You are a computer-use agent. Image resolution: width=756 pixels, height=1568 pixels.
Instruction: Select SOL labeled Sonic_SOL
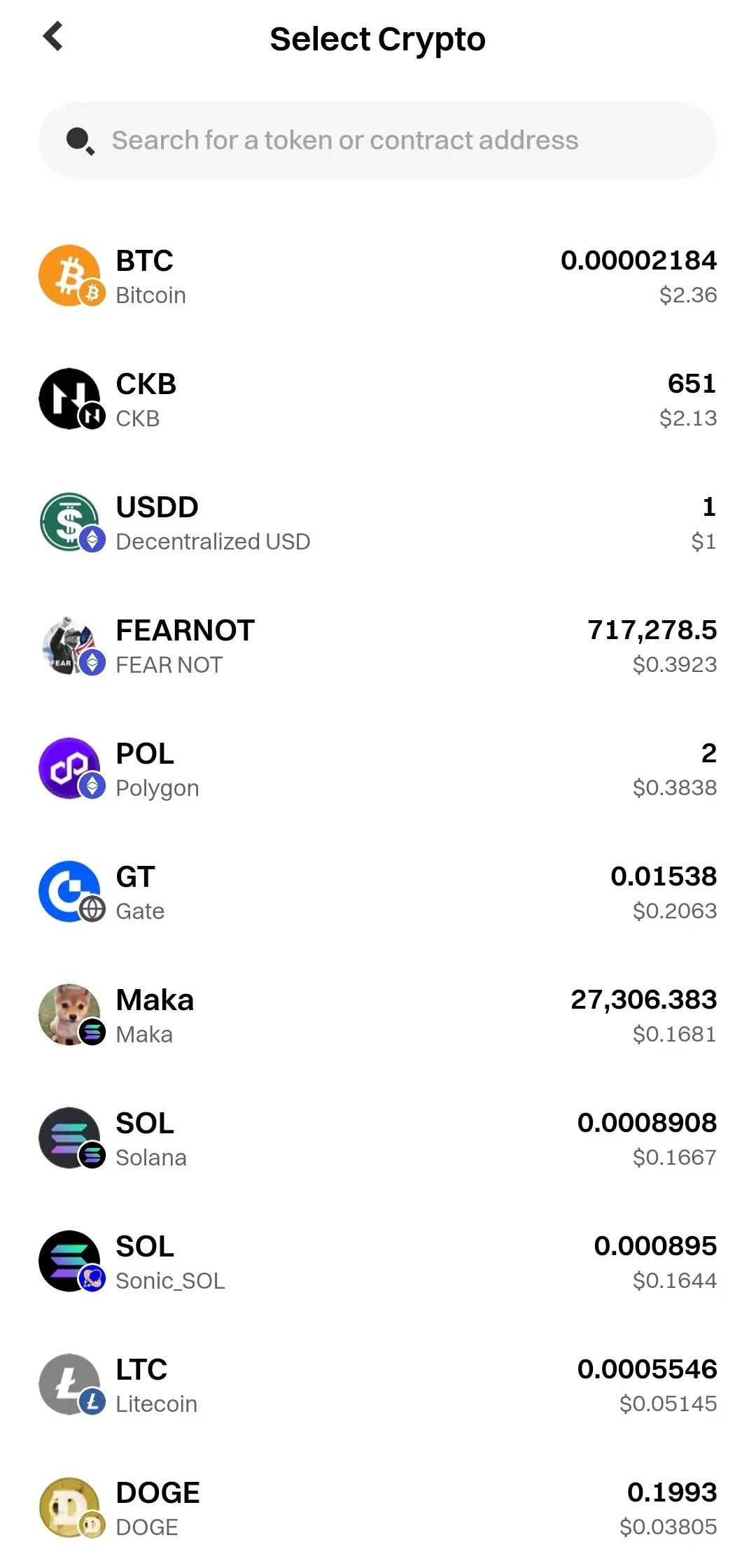(170, 1262)
